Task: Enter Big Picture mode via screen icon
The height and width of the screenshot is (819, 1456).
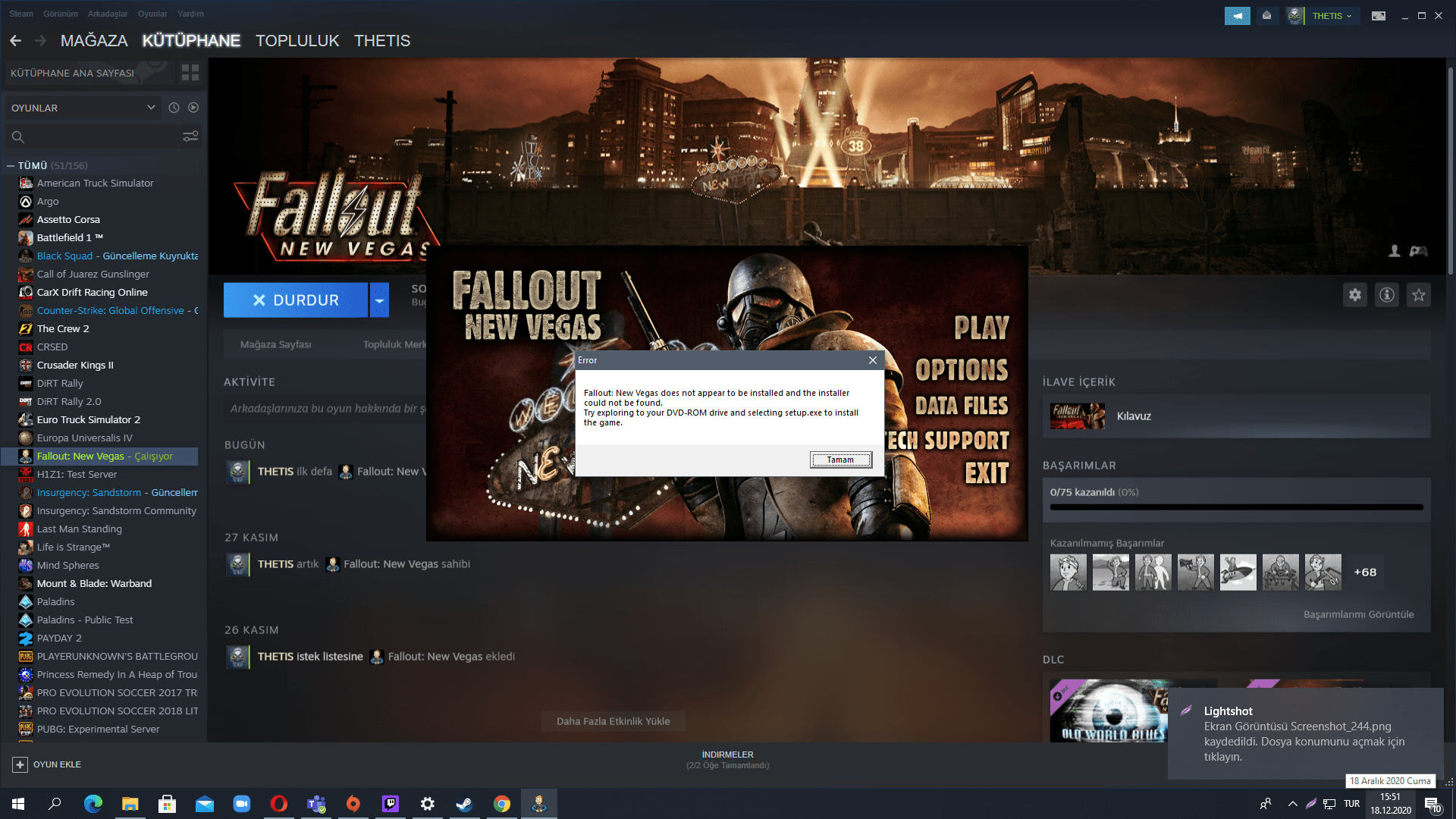Action: click(1379, 15)
